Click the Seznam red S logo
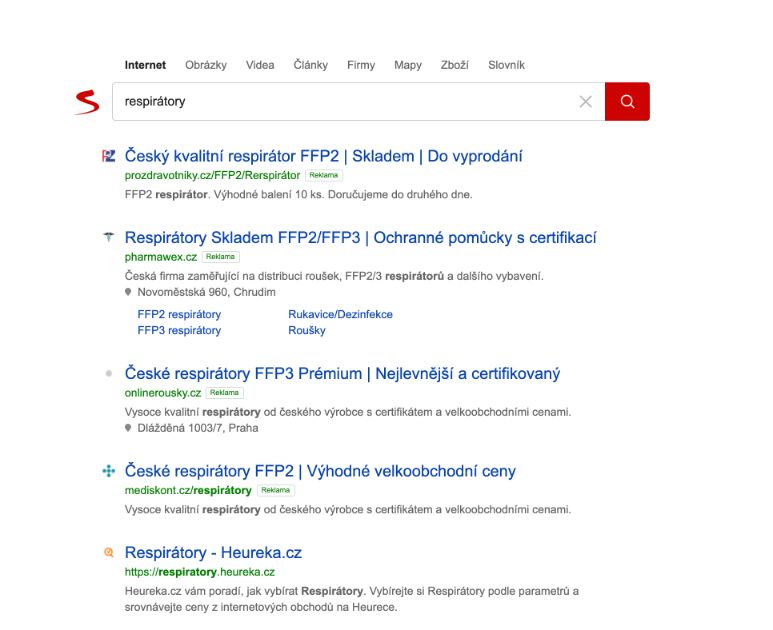Image resolution: width=773 pixels, height=630 pixels. [x=87, y=102]
